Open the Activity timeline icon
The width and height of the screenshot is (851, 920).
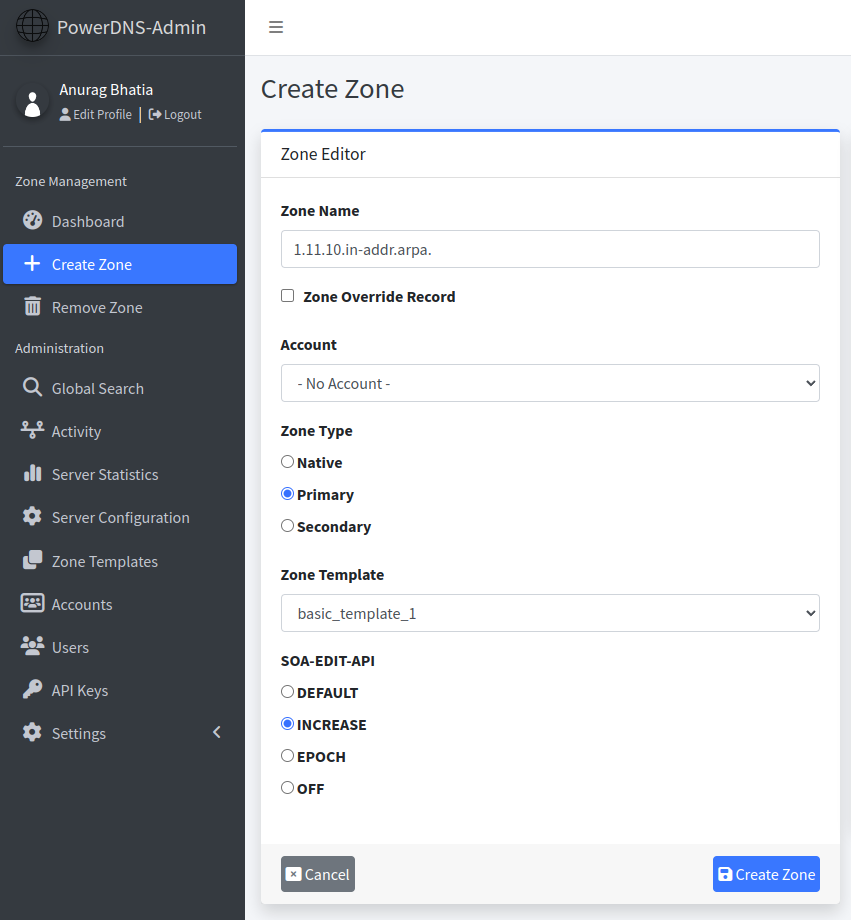[x=32, y=430]
